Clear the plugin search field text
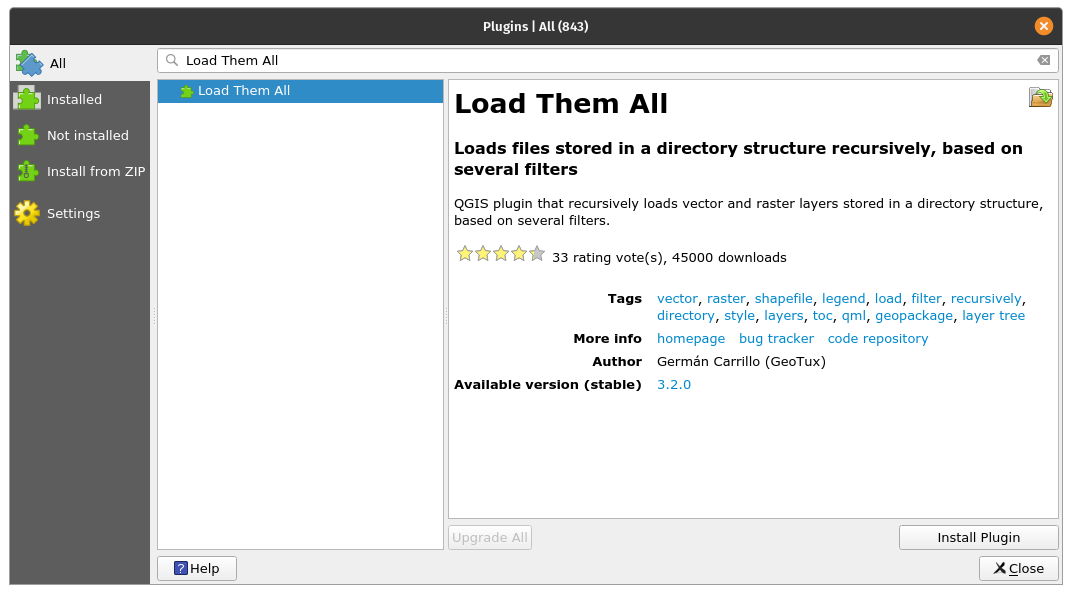The image size is (1072, 594). [1043, 60]
